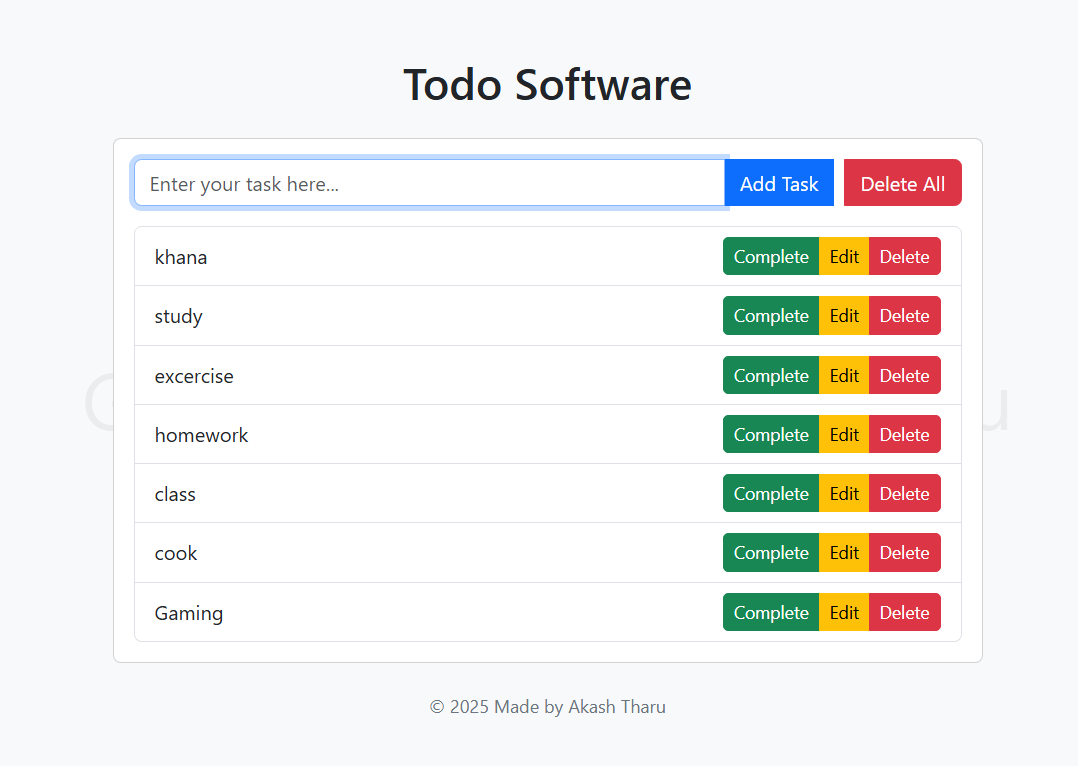Delete the 'Gaming' task
The image size is (1078, 766).
coord(904,612)
